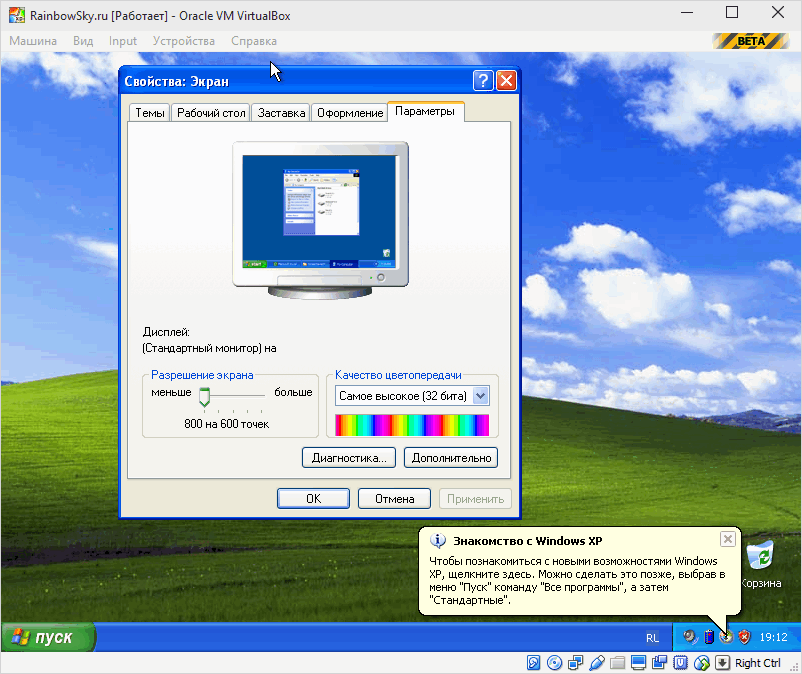Viewport: 802px width, 674px height.
Task: Click the screen resolution slider handle
Action: coord(204,397)
